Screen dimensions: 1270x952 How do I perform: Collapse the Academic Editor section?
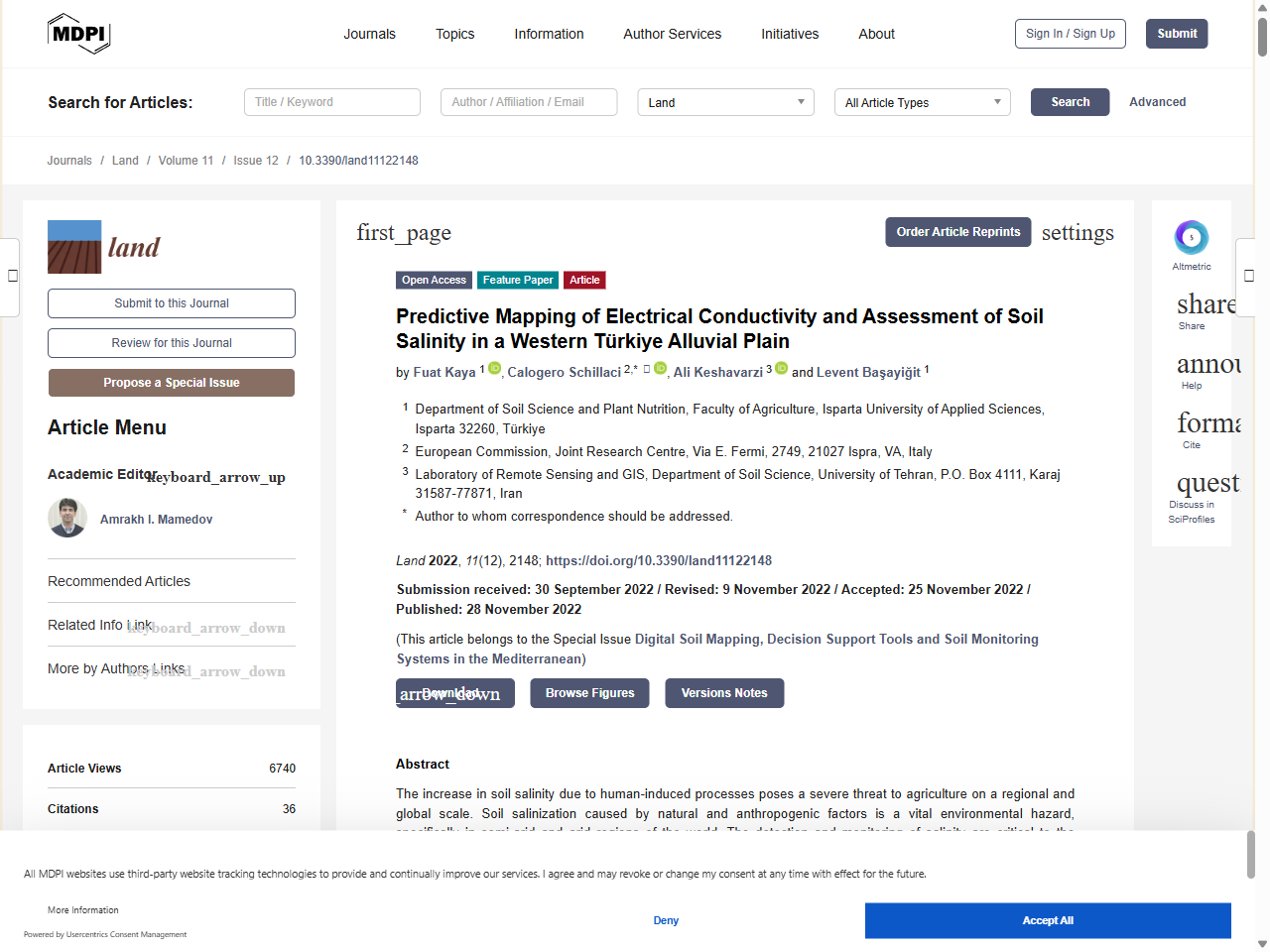[x=216, y=477]
